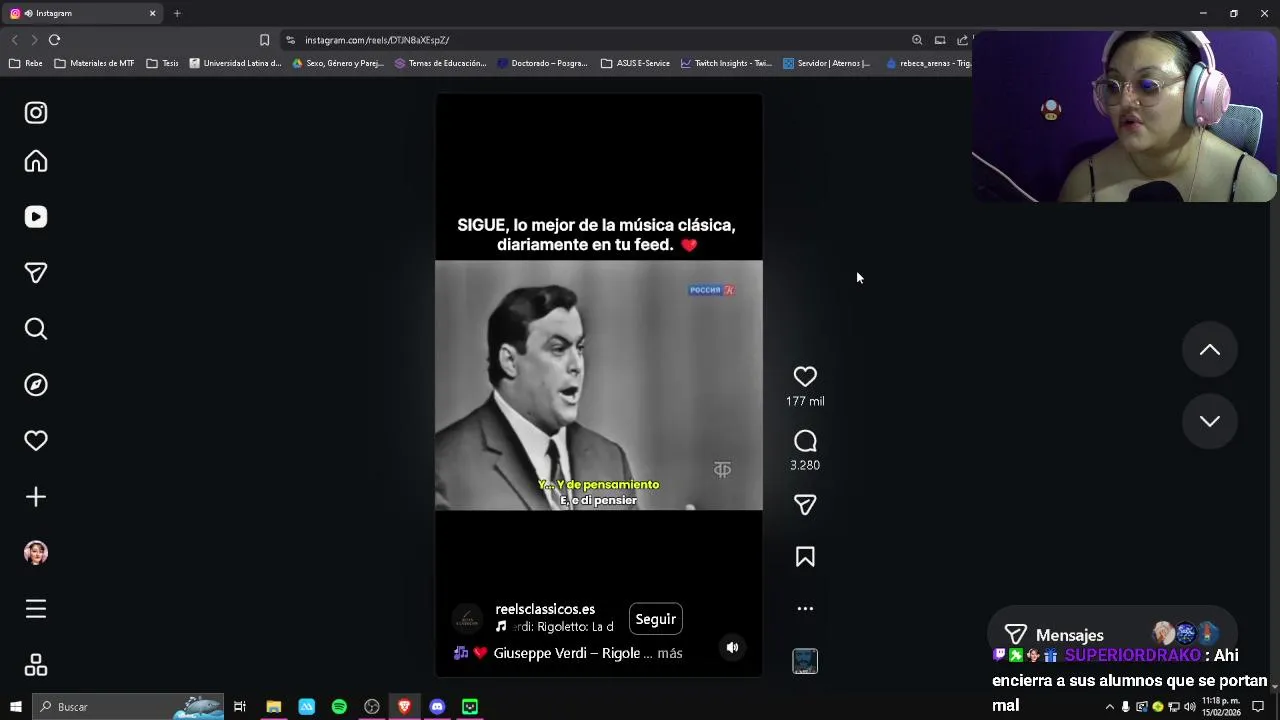Open the reel's three-dots options menu
Viewport: 1280px width, 720px height.
click(x=805, y=608)
